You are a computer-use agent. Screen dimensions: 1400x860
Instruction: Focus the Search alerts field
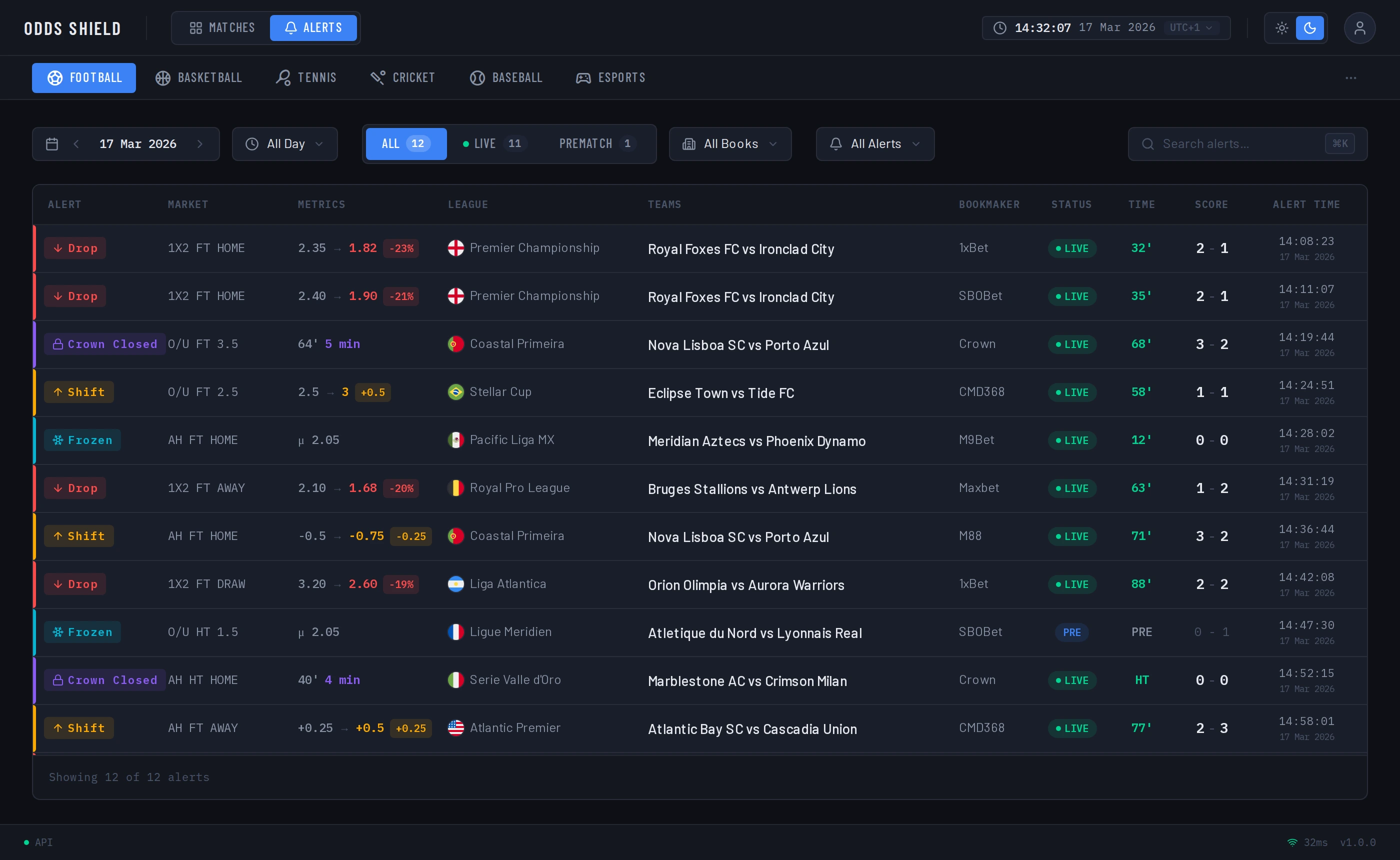pos(1247,144)
